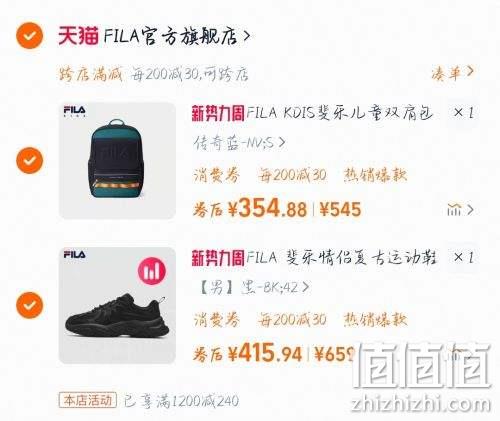Open the backpack title FILA KIDS斐乐儿童双肩包
This screenshot has width=500, height=421.
[x=340, y=113]
